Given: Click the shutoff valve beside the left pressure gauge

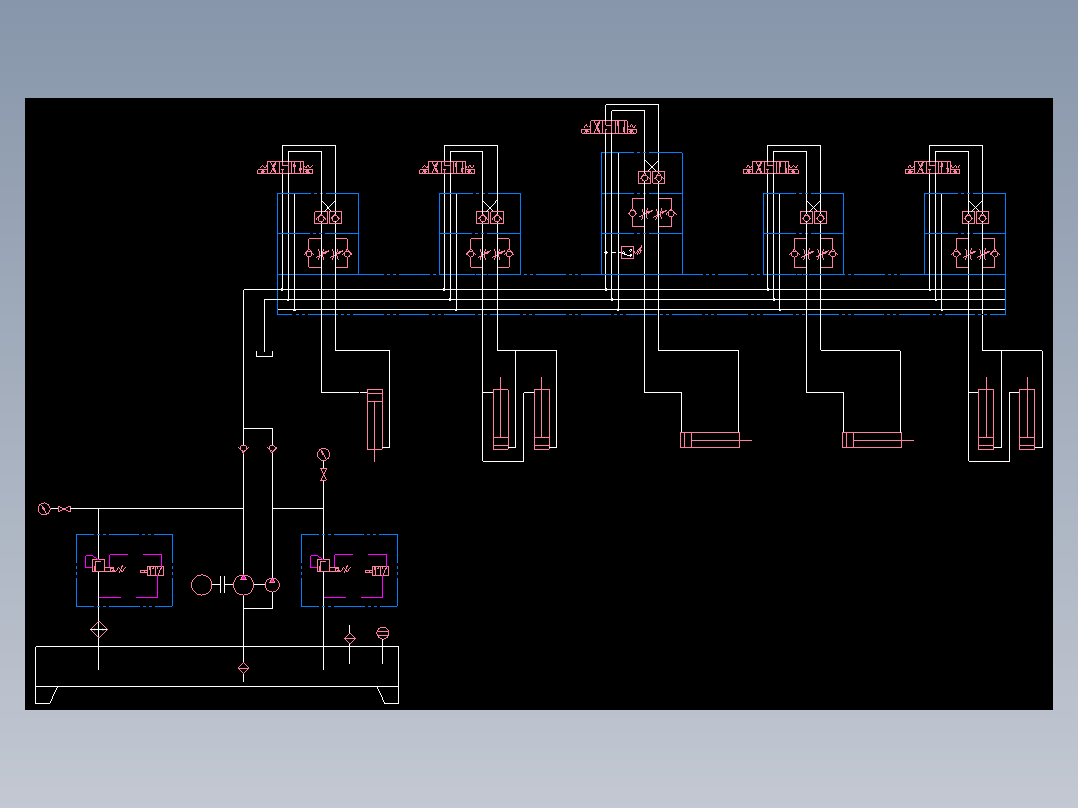Looking at the screenshot, I should 65,509.
